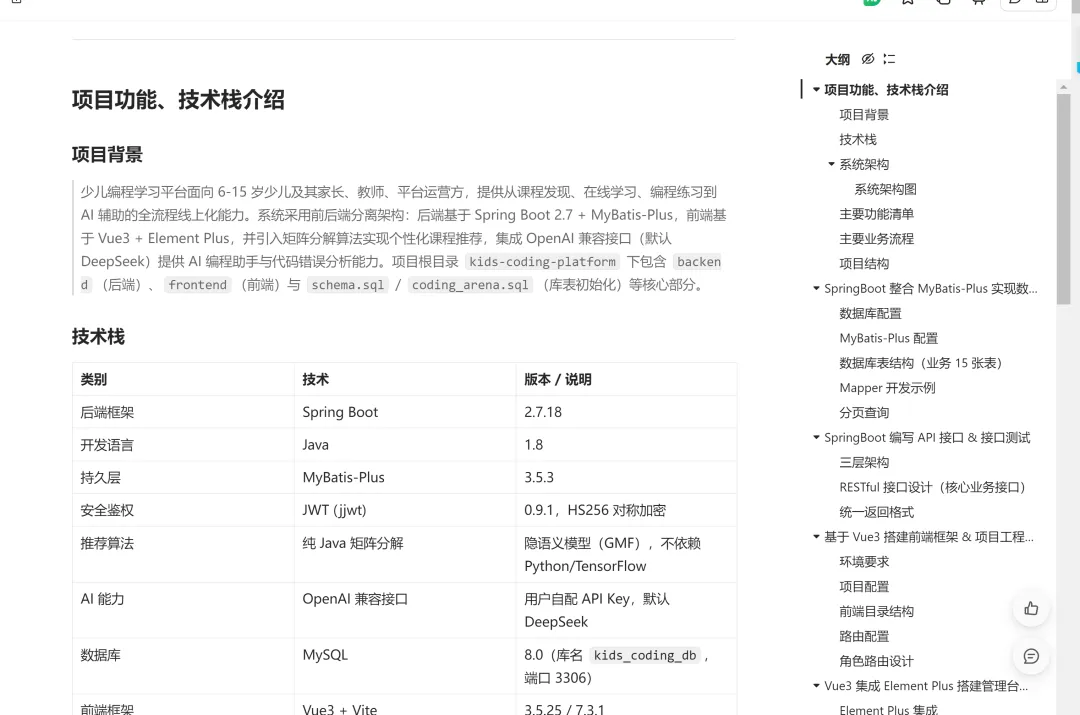Open Element Plus 集成 outline entry
The image size is (1080, 715).
click(889, 709)
